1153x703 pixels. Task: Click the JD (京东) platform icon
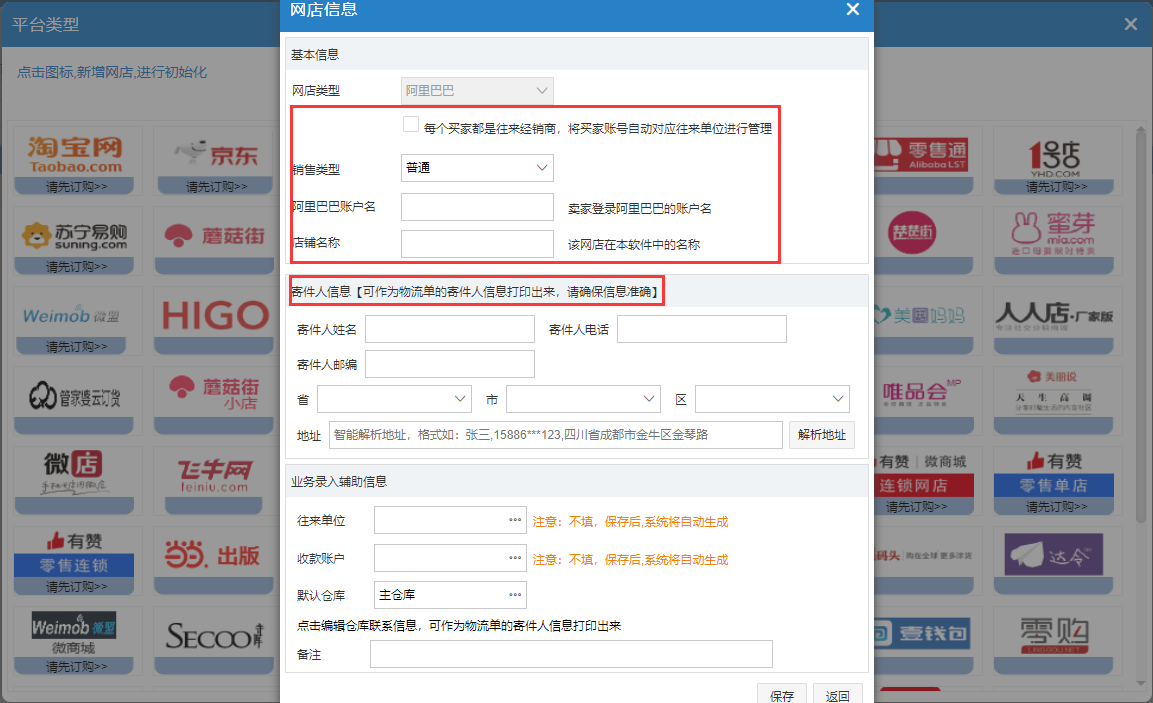coord(215,154)
